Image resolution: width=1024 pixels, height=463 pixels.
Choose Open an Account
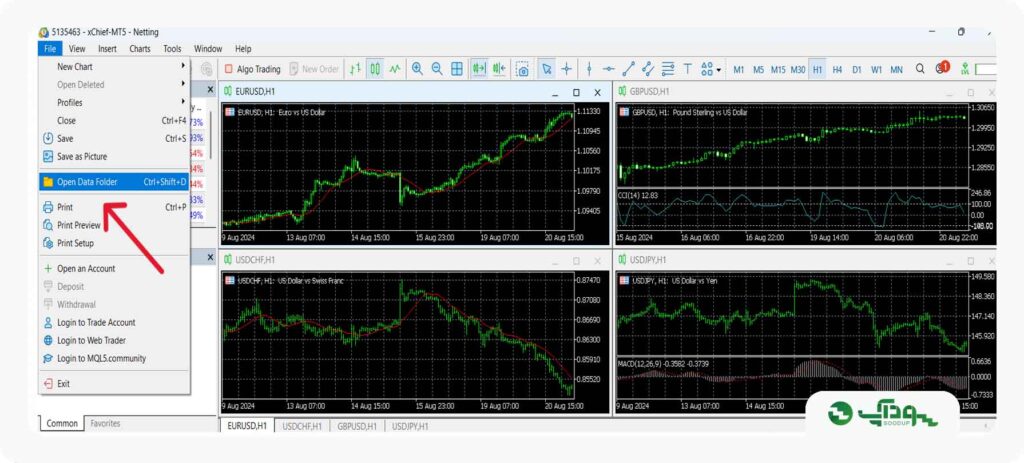coord(114,268)
